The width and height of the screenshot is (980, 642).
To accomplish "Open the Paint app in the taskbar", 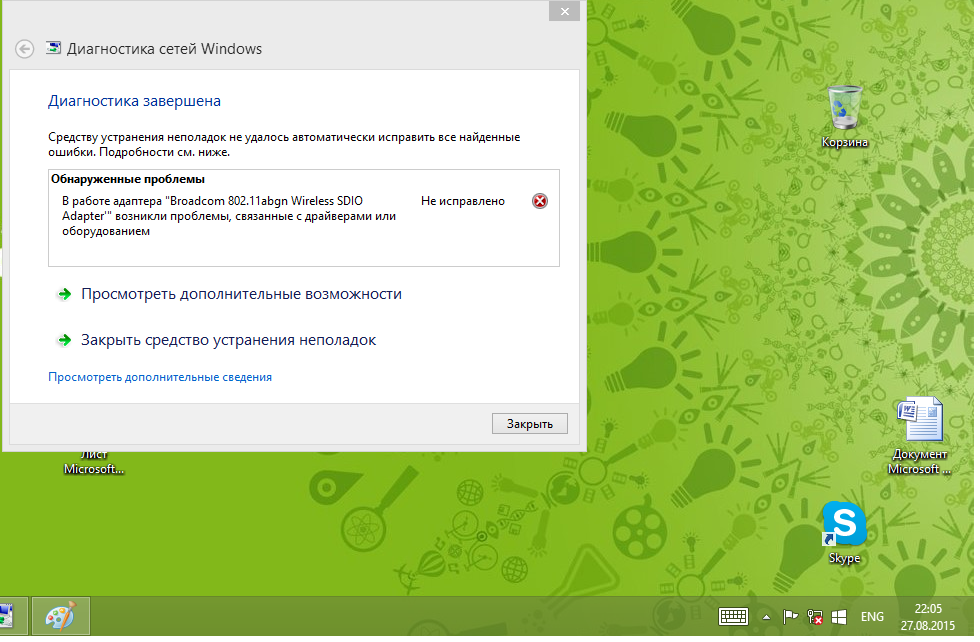I will pos(61,616).
